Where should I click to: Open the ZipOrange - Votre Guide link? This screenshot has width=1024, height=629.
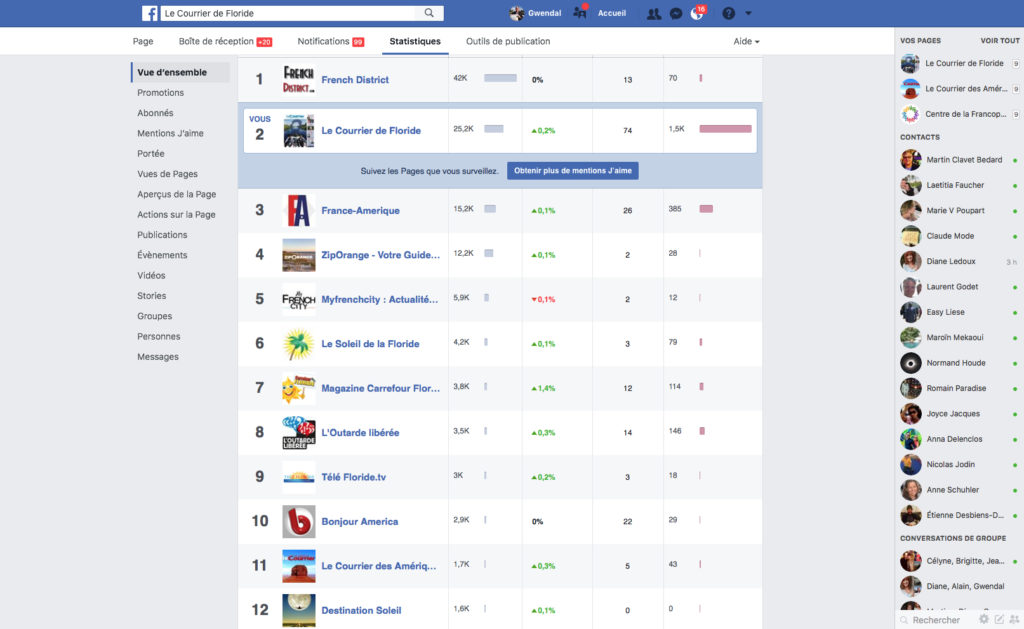381,255
